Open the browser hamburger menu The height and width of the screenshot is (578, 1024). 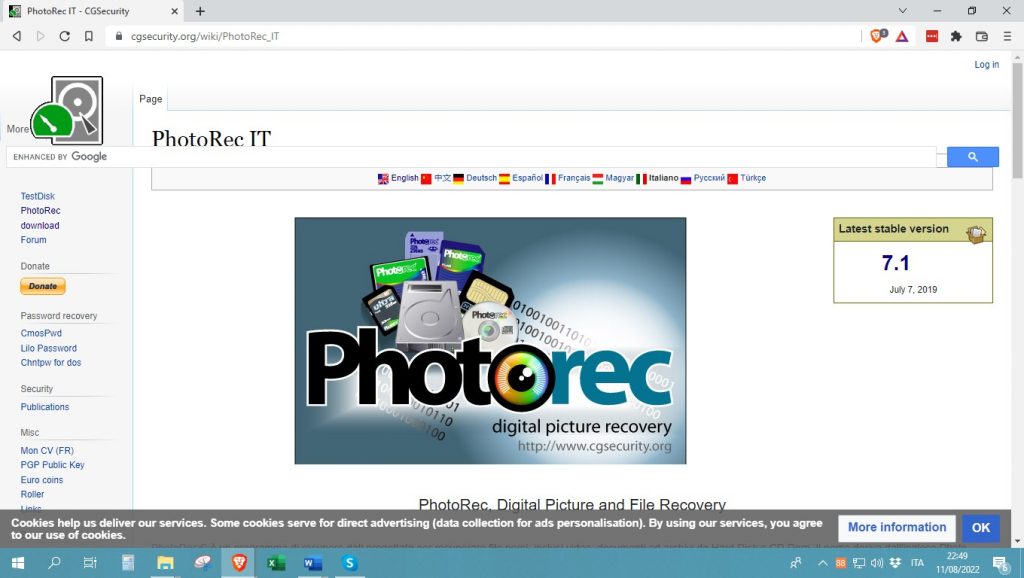point(1005,36)
